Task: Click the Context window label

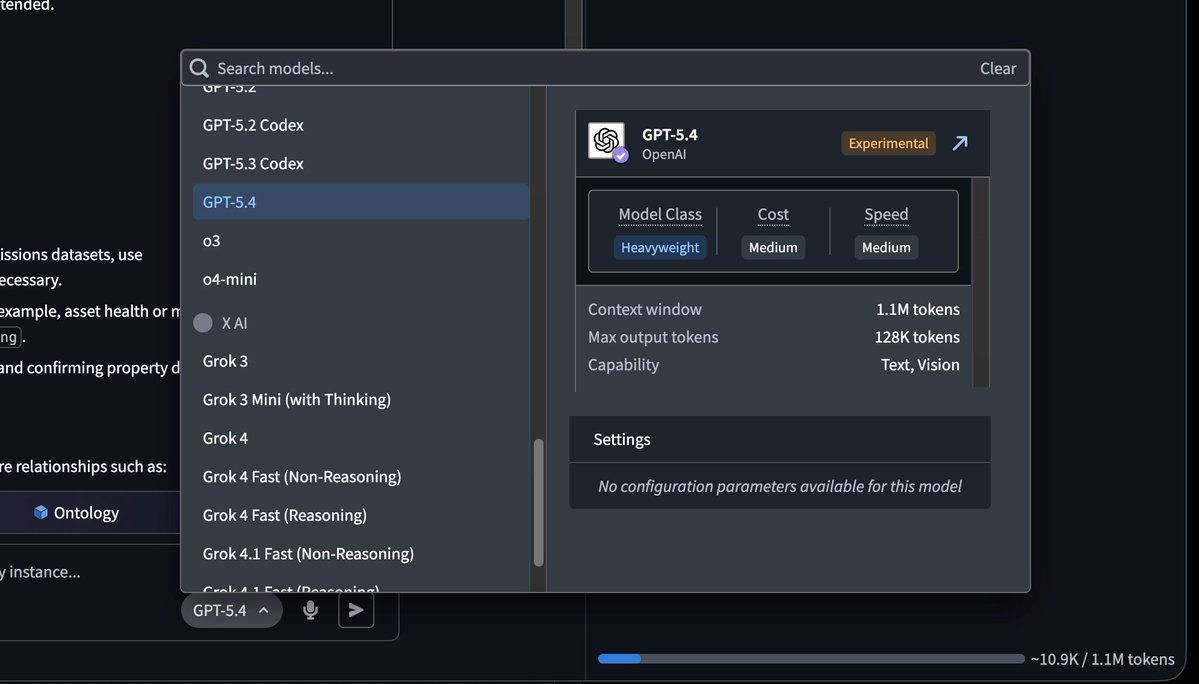Action: 644,310
